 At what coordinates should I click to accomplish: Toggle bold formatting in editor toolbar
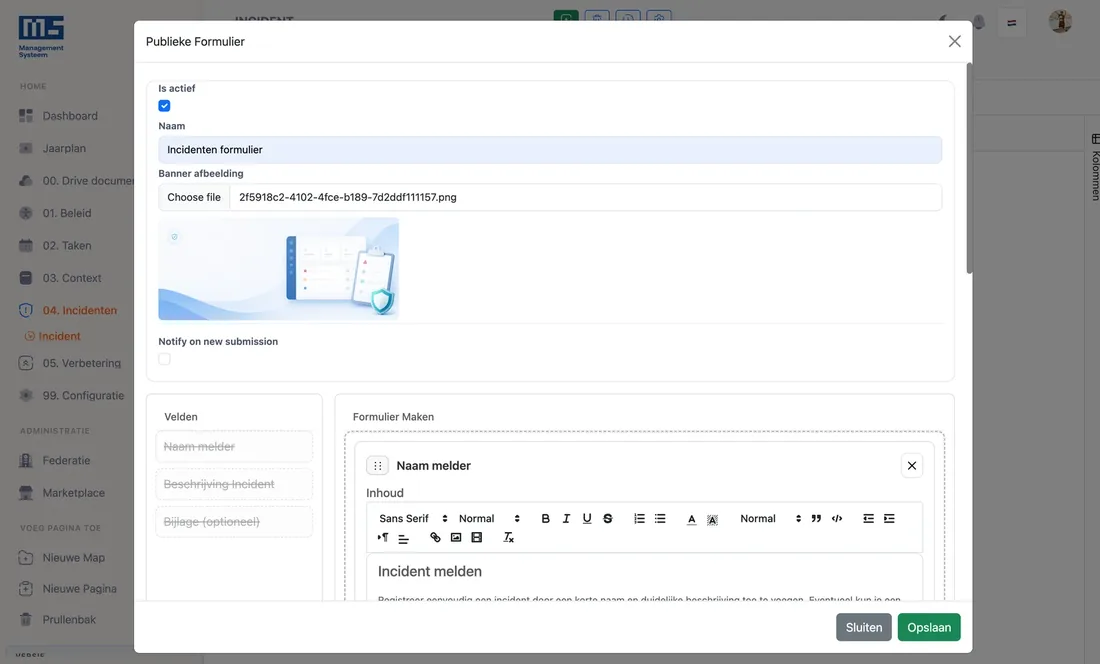[x=545, y=519]
